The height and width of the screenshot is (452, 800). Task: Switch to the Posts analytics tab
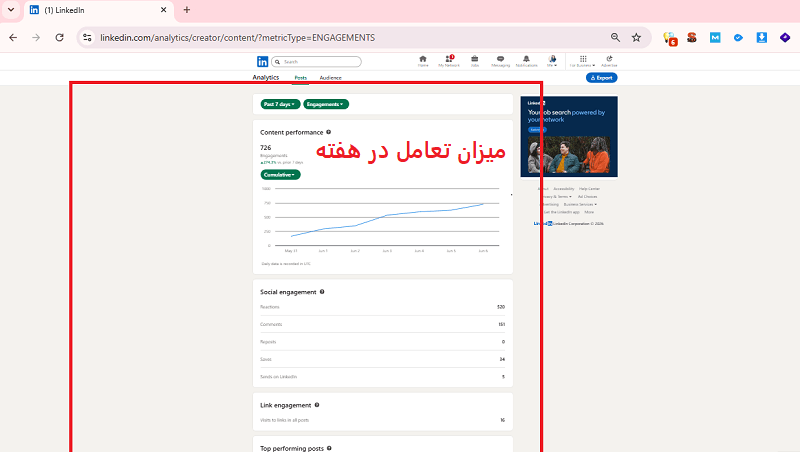[301, 78]
